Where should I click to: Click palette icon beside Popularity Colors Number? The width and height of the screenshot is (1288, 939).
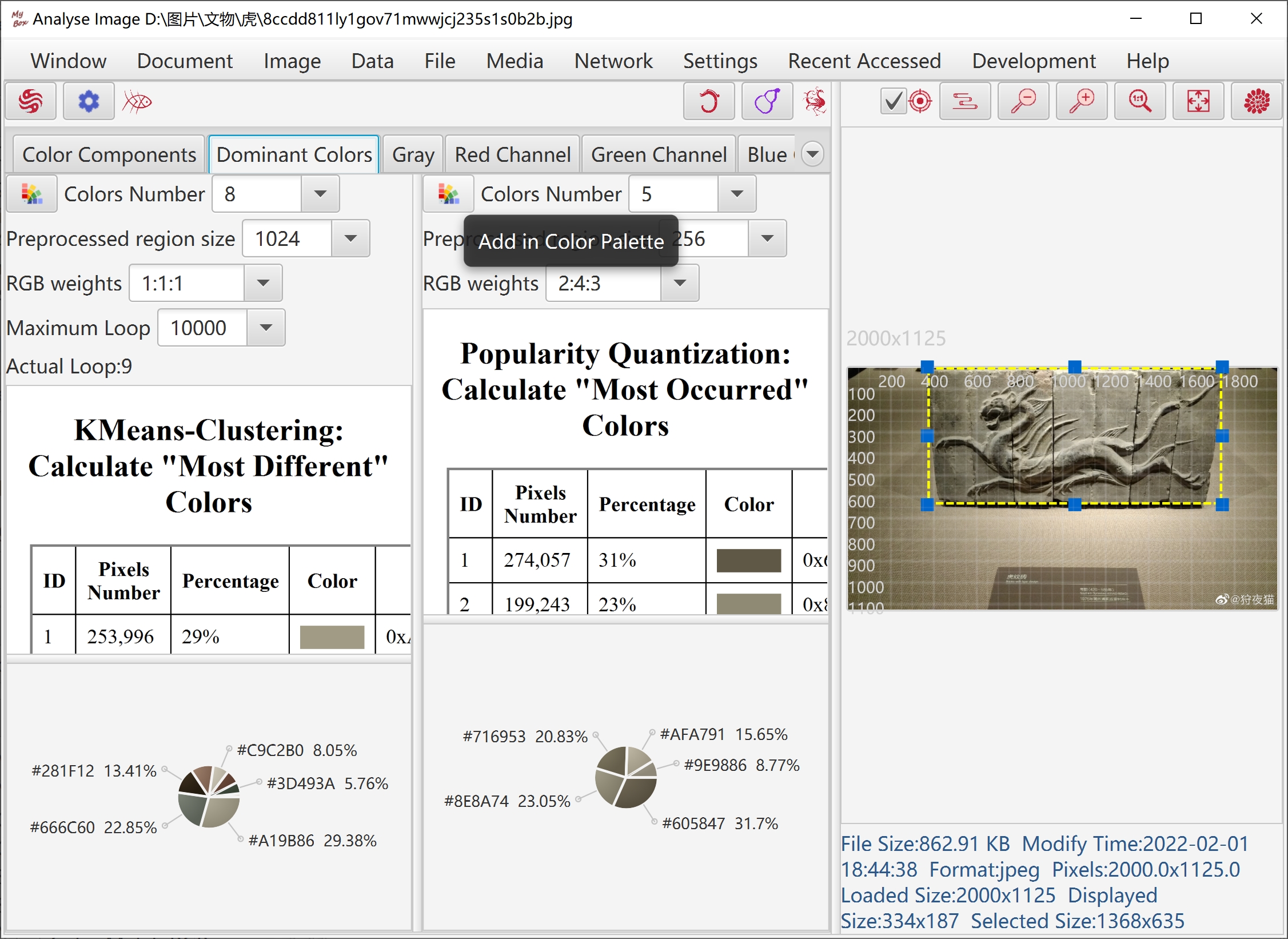[448, 194]
